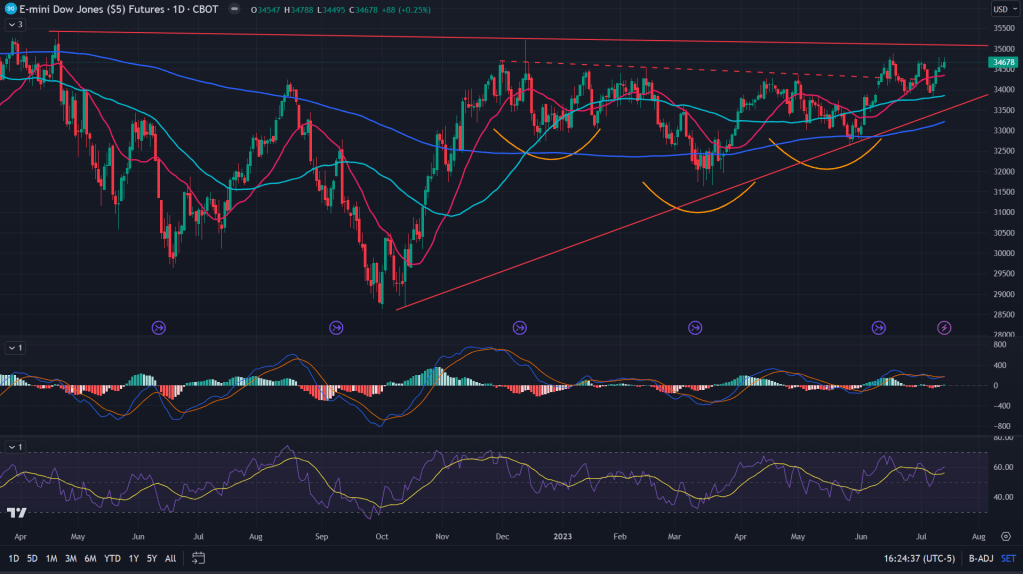Click the contract rollover marker near March
Screen dimensions: 1023x574
click(x=696, y=327)
